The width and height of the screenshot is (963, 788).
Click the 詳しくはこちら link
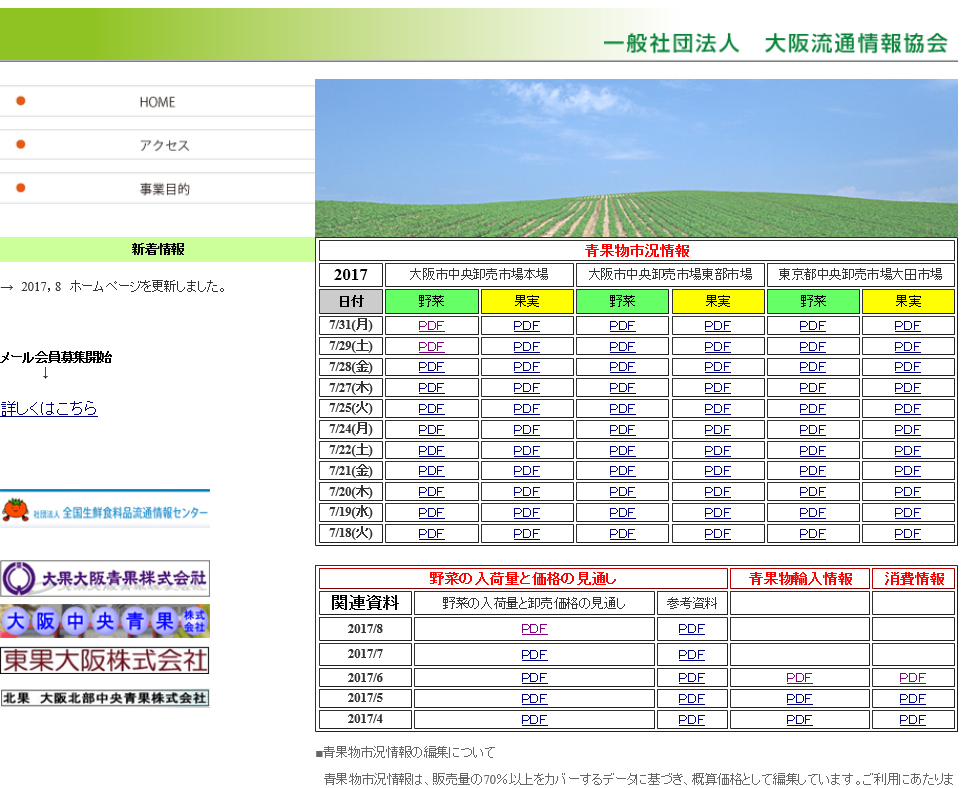point(49,408)
